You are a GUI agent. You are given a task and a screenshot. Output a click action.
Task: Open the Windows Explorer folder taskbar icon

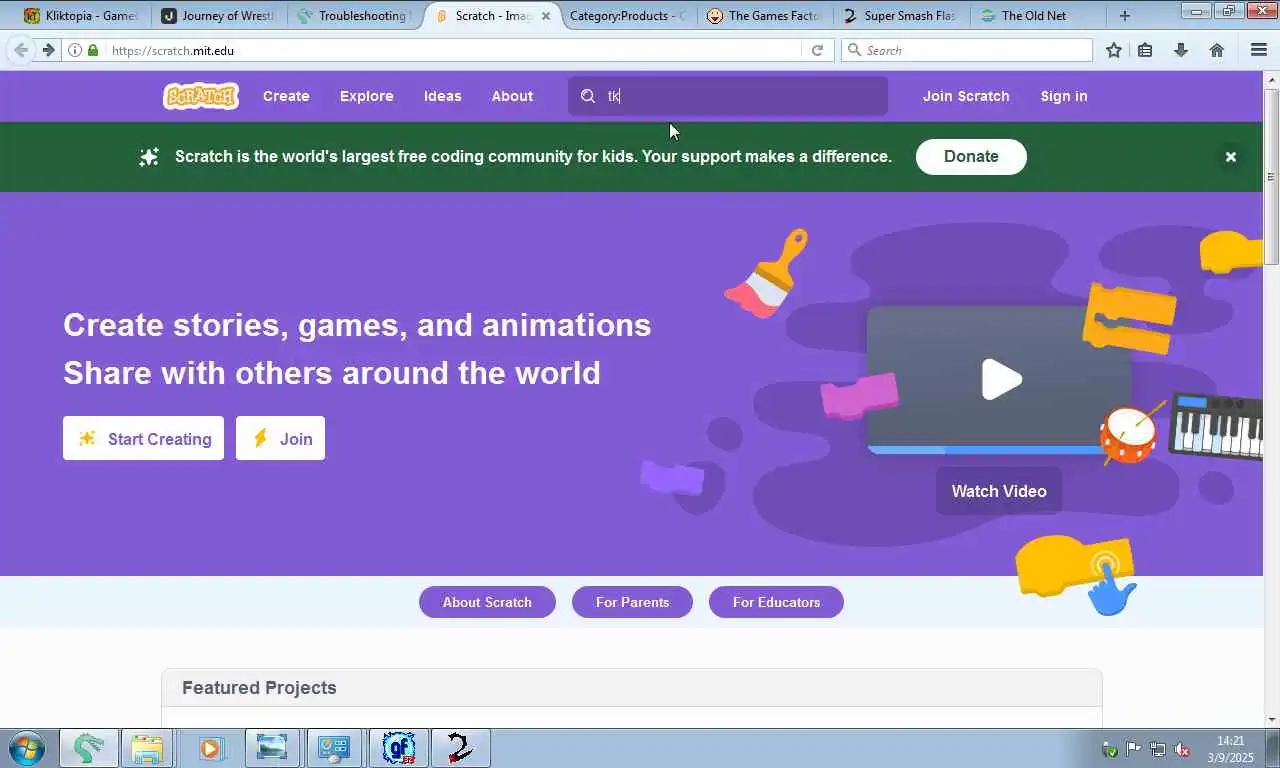147,748
